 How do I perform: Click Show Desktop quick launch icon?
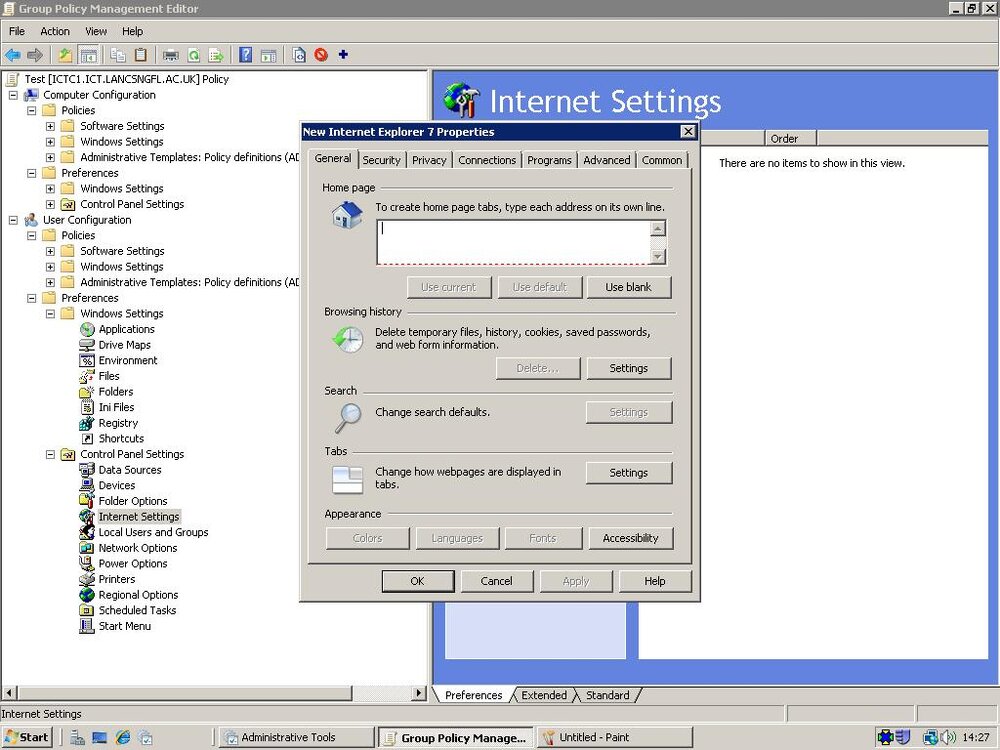(99, 737)
